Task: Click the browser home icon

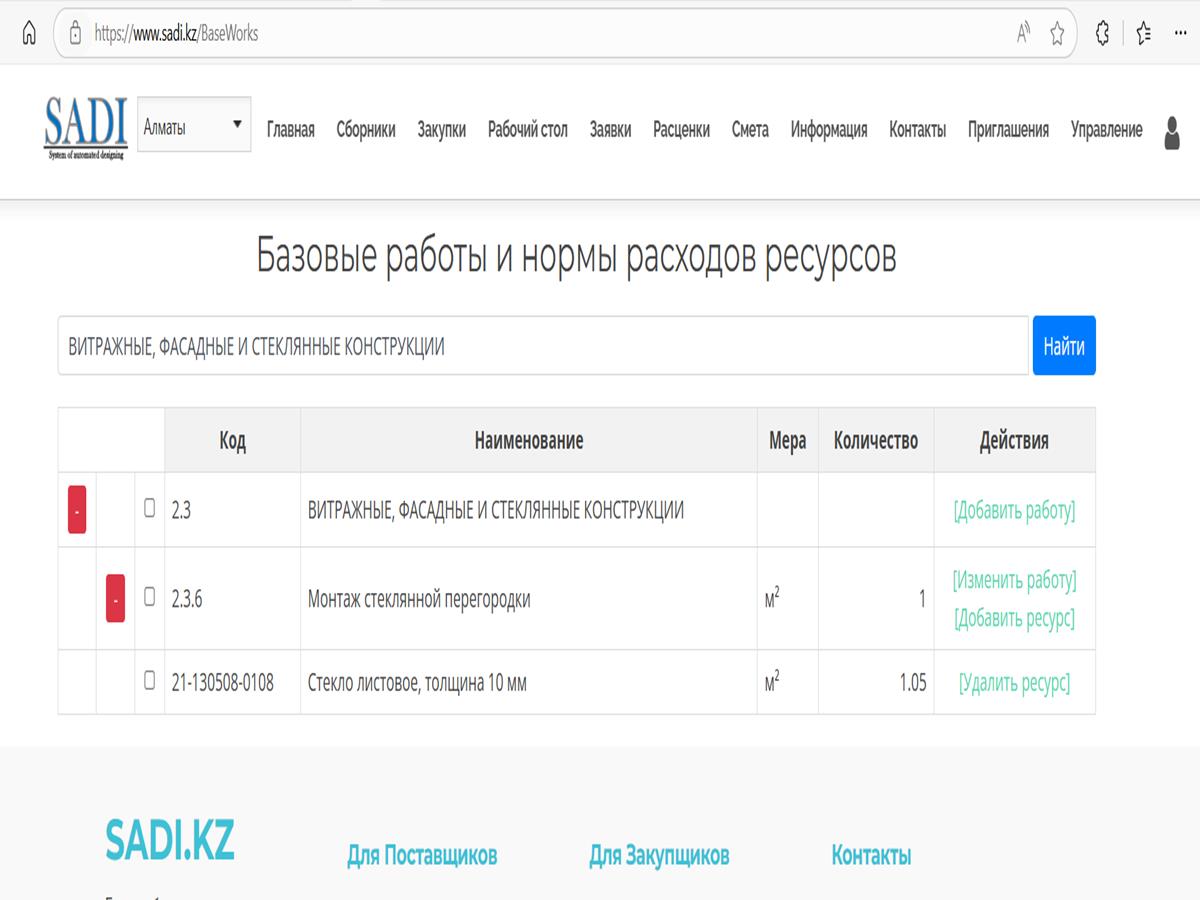Action: 28,33
